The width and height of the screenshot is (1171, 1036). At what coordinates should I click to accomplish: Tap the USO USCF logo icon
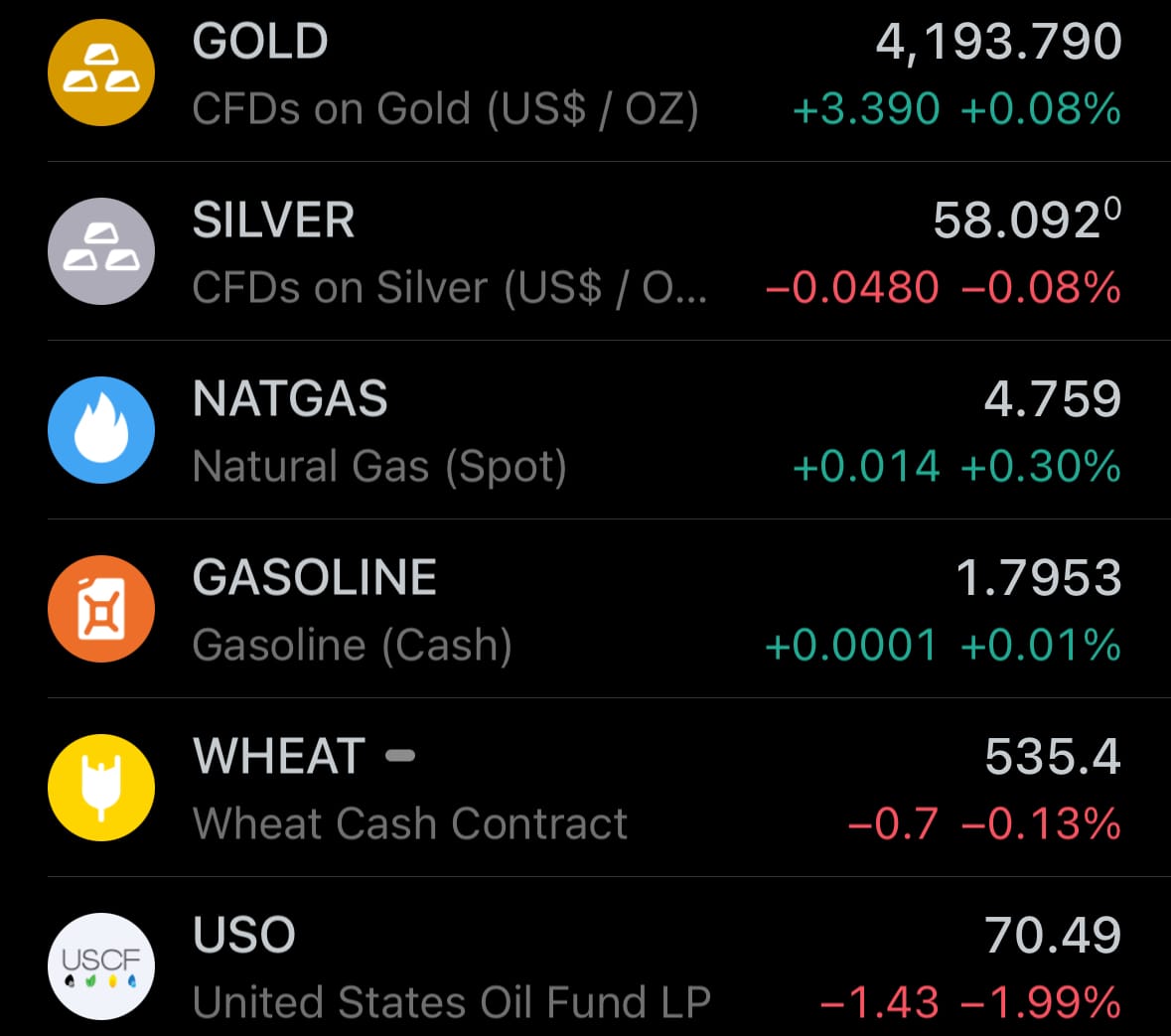click(101, 966)
